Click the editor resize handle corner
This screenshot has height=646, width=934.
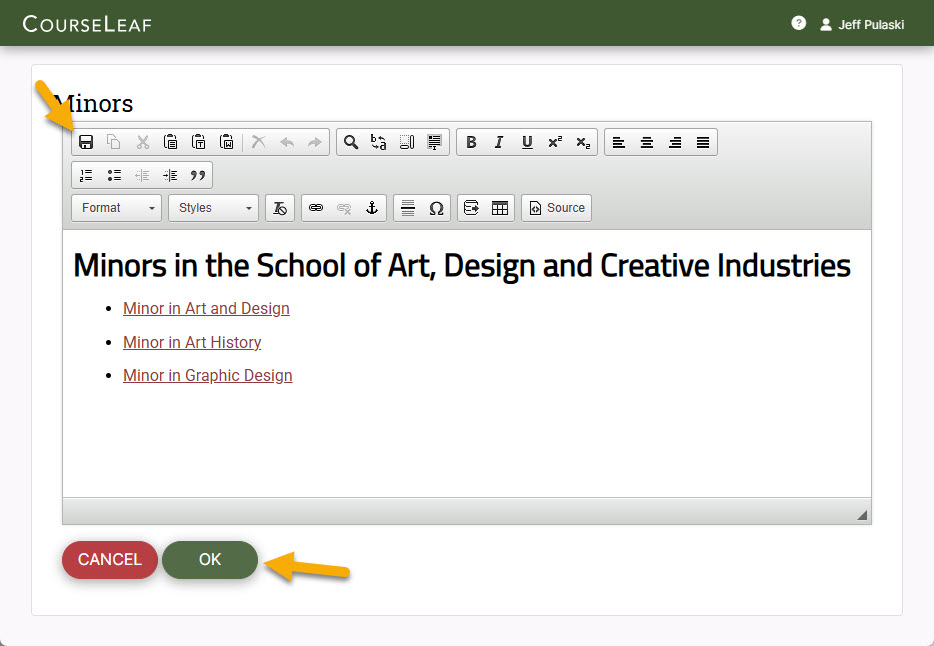862,515
